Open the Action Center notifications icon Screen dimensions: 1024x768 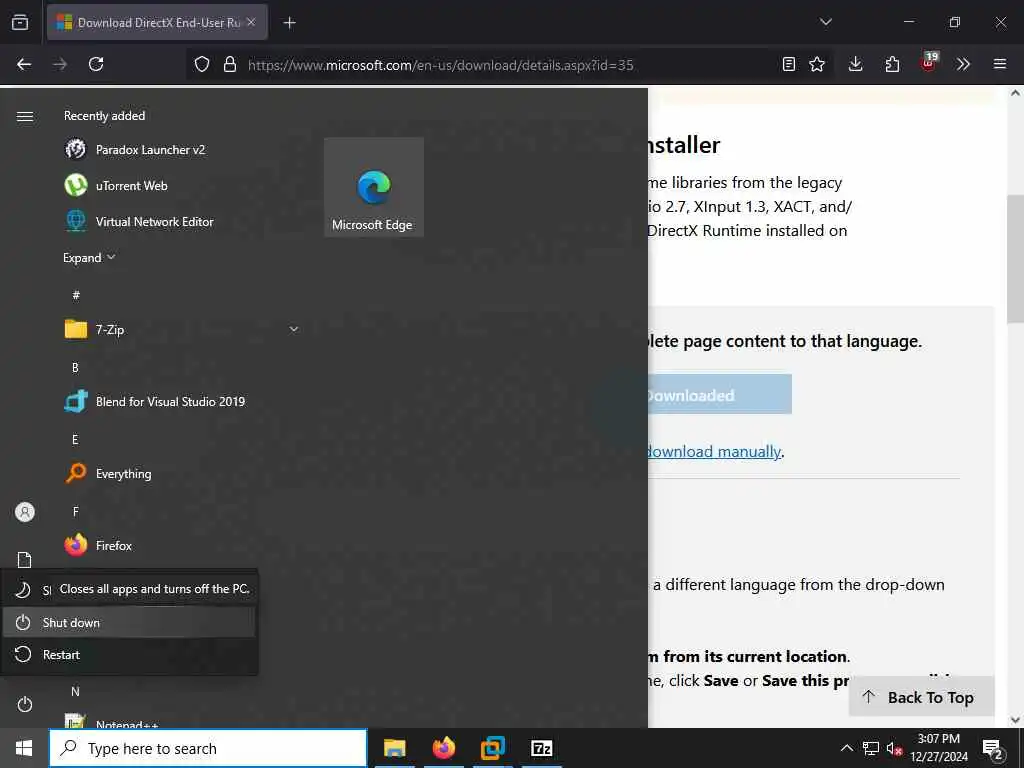[x=993, y=748]
